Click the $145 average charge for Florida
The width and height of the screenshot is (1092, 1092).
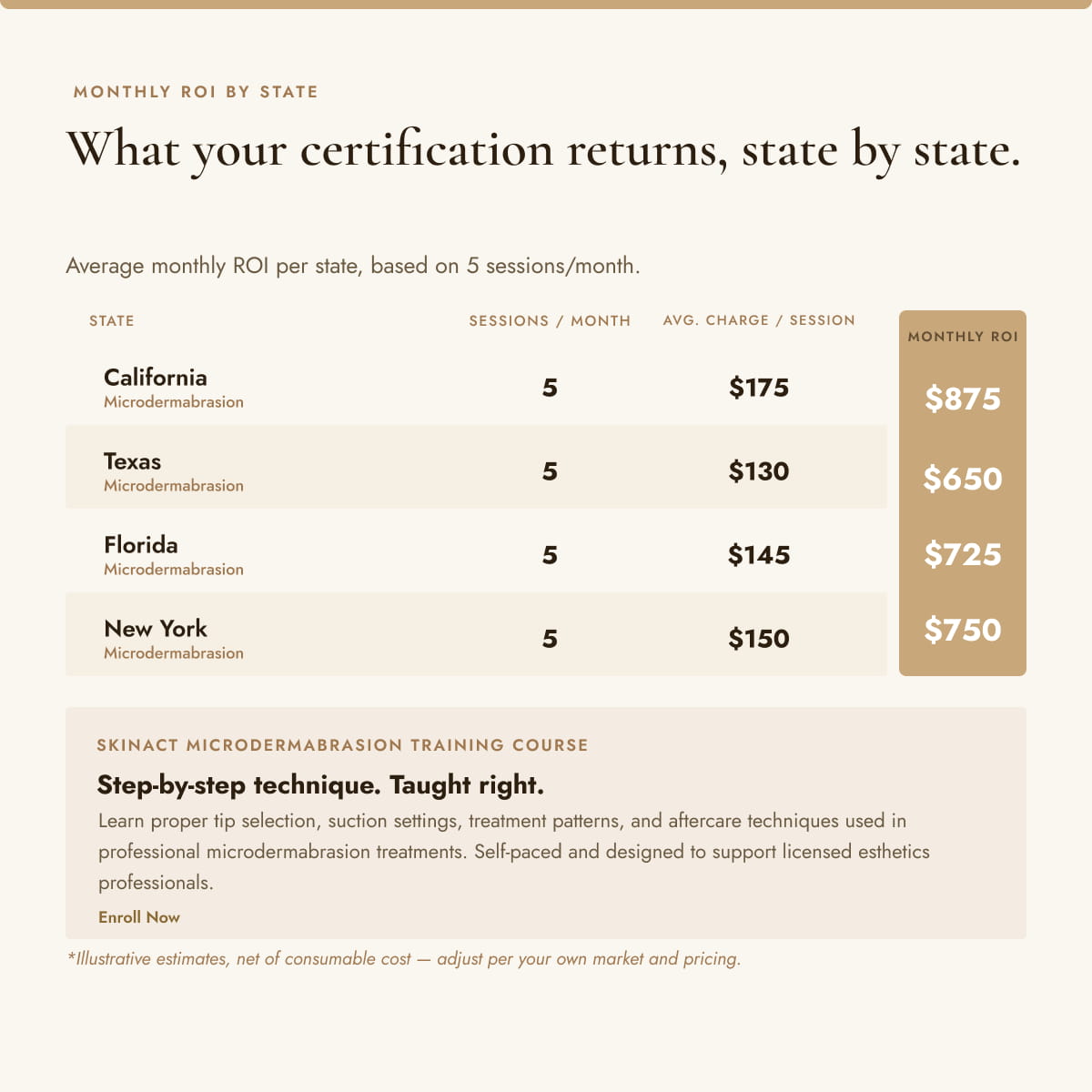tap(759, 555)
